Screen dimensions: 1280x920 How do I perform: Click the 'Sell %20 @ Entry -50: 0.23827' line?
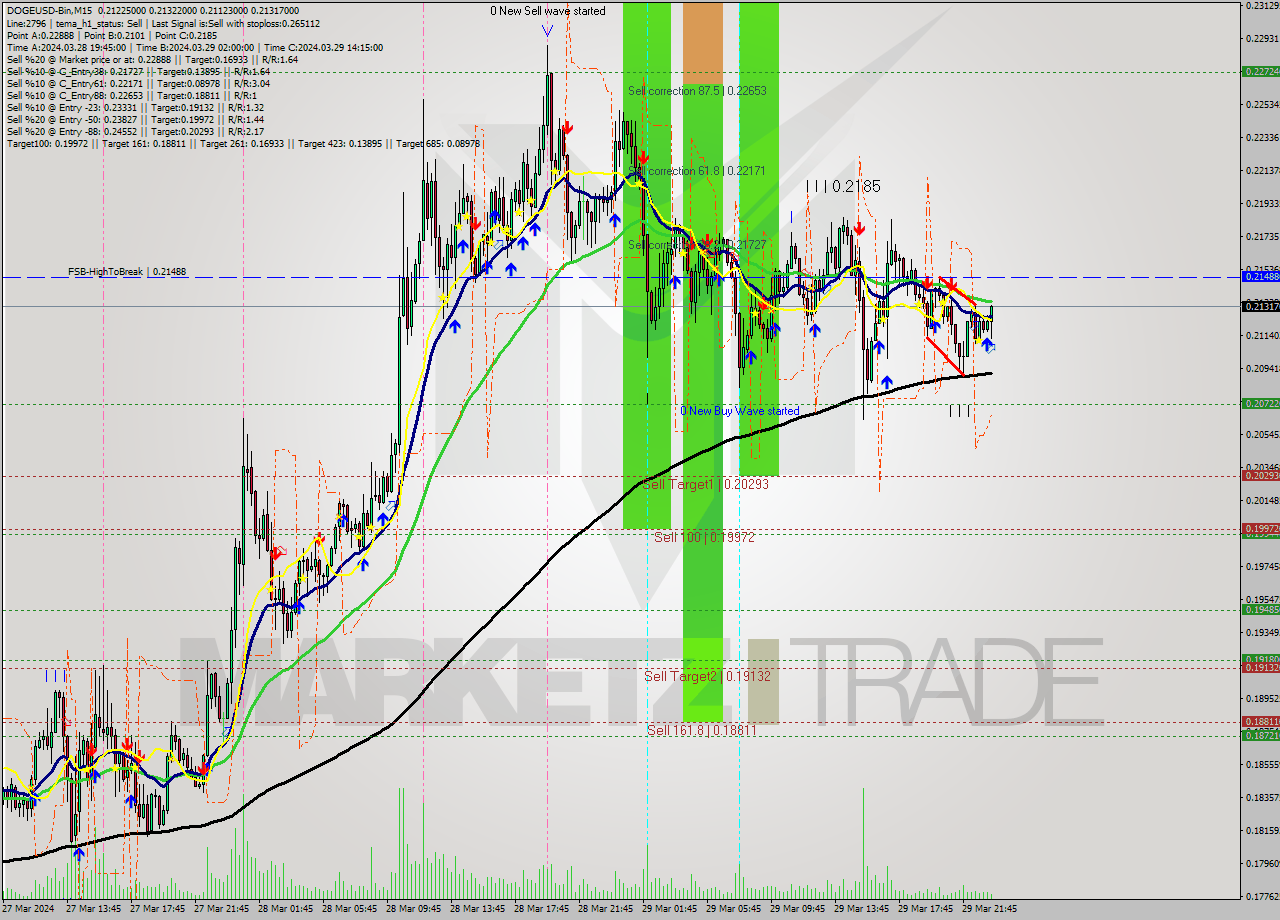coord(135,119)
